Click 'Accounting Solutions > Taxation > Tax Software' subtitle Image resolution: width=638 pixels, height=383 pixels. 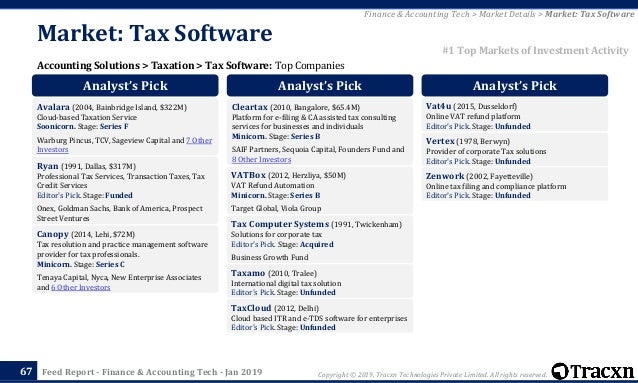coord(154,66)
